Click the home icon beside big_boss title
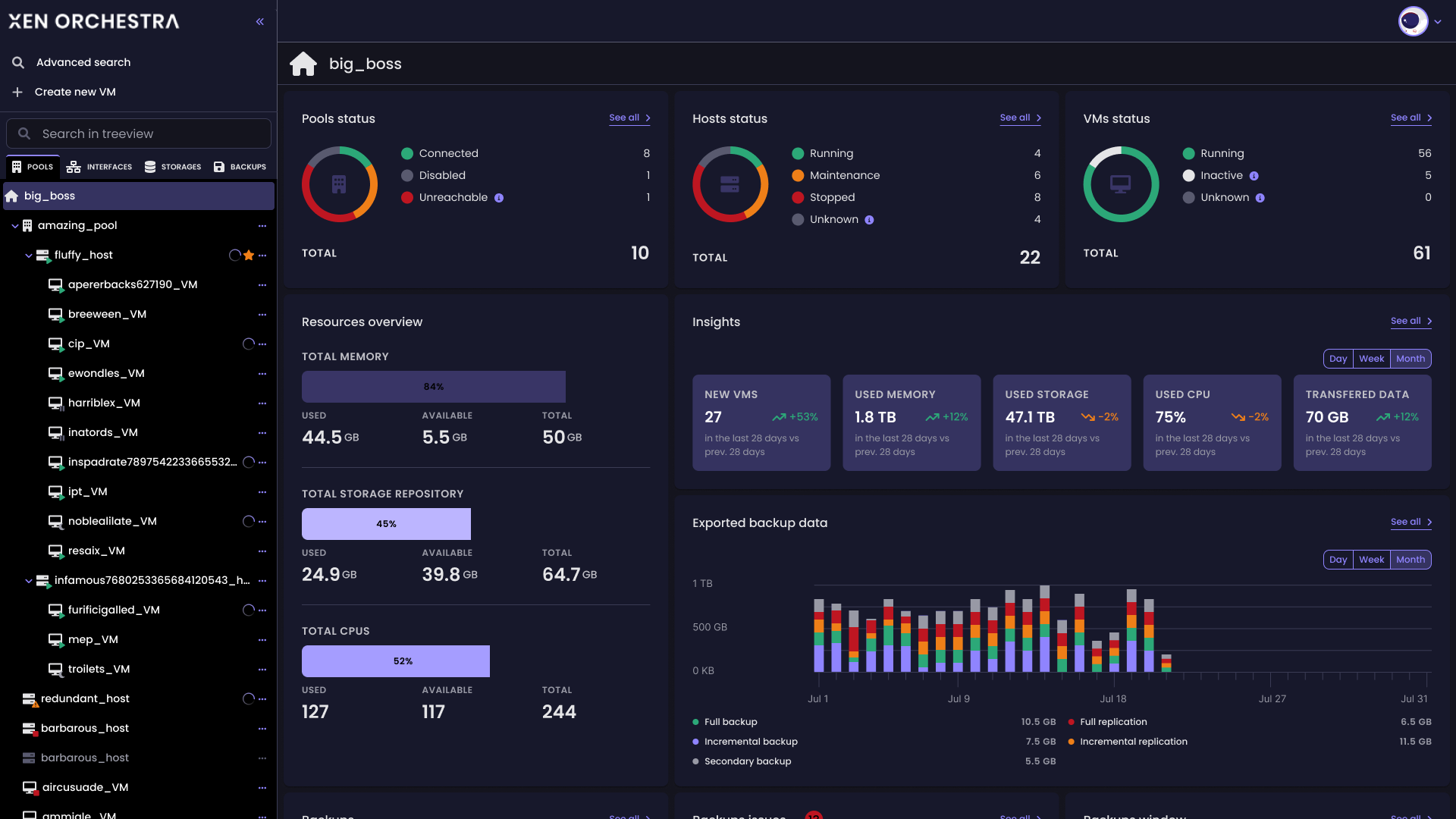The image size is (1456, 819). tap(303, 64)
